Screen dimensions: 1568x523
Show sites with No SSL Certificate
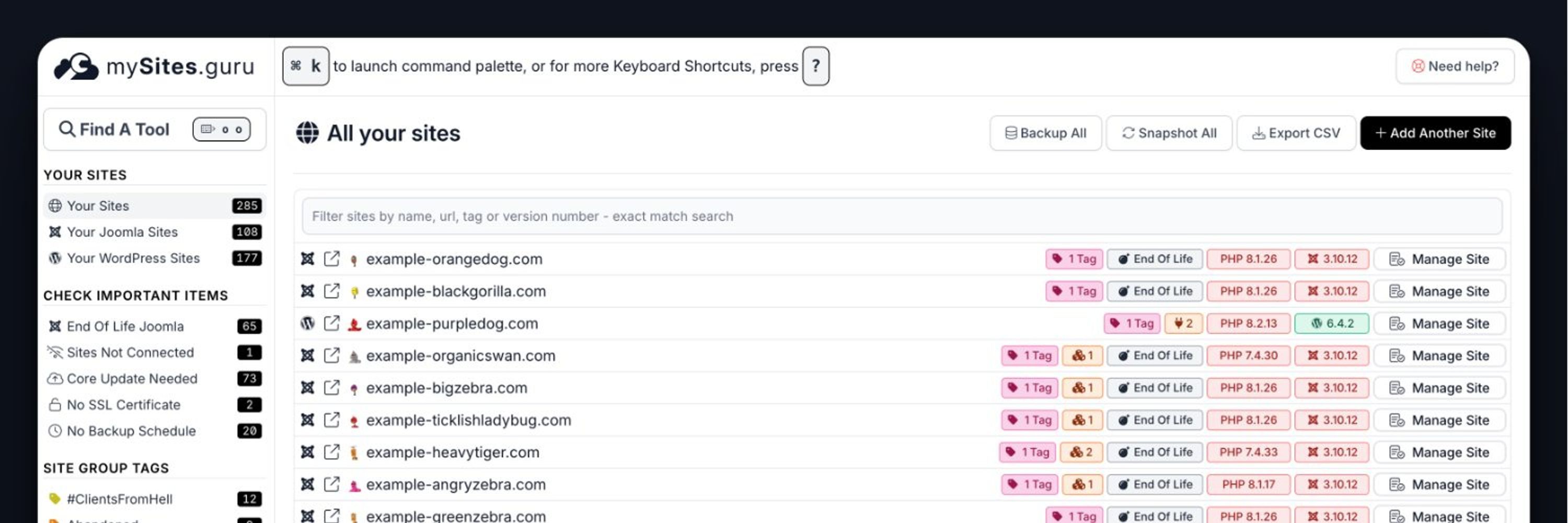tap(155, 405)
